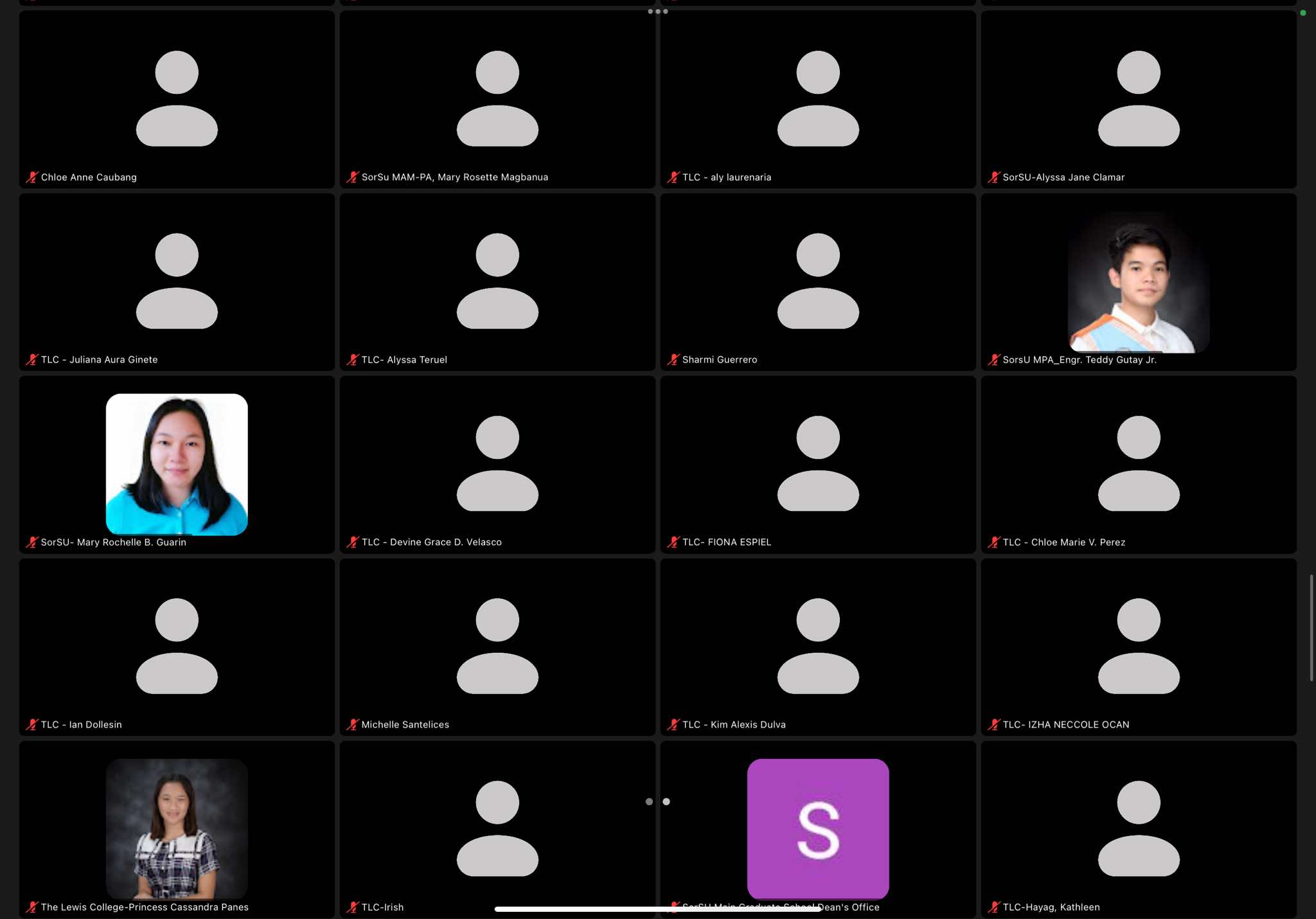This screenshot has height=919, width=1316.
Task: Click the name label TLC - Devine Grace D. Velasco
Action: (431, 542)
